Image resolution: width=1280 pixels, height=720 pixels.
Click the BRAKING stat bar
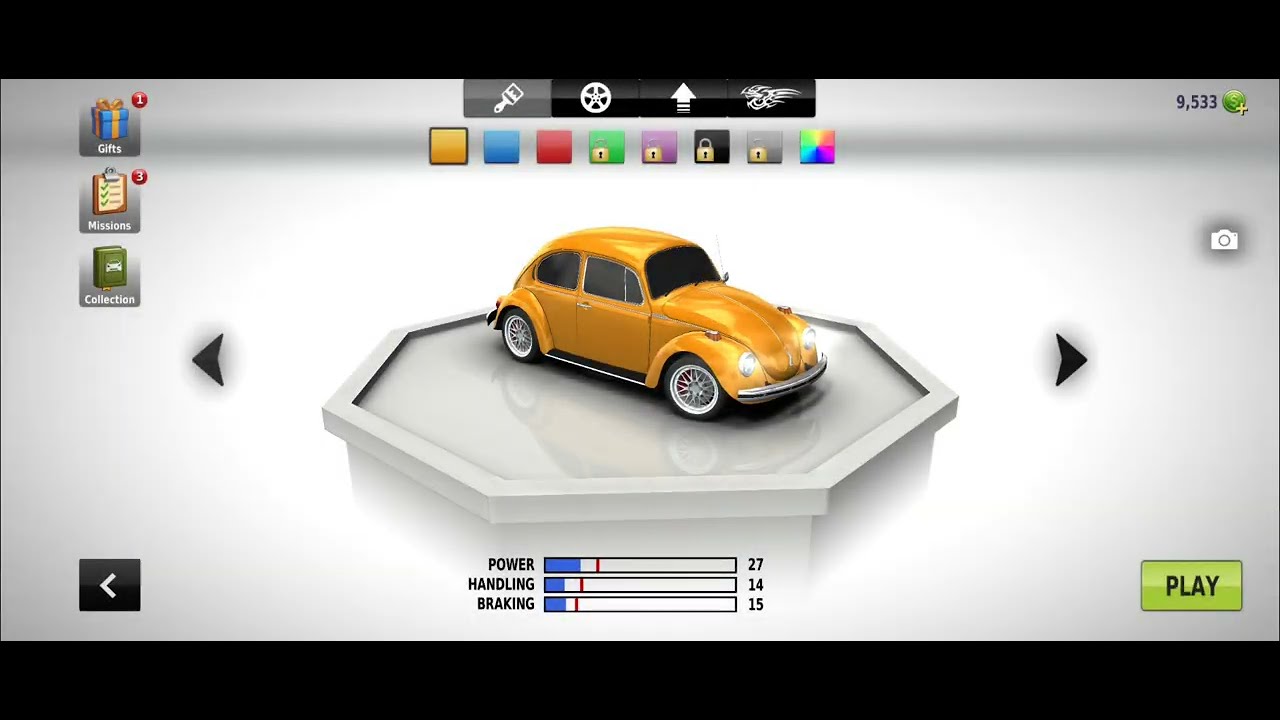coord(640,605)
